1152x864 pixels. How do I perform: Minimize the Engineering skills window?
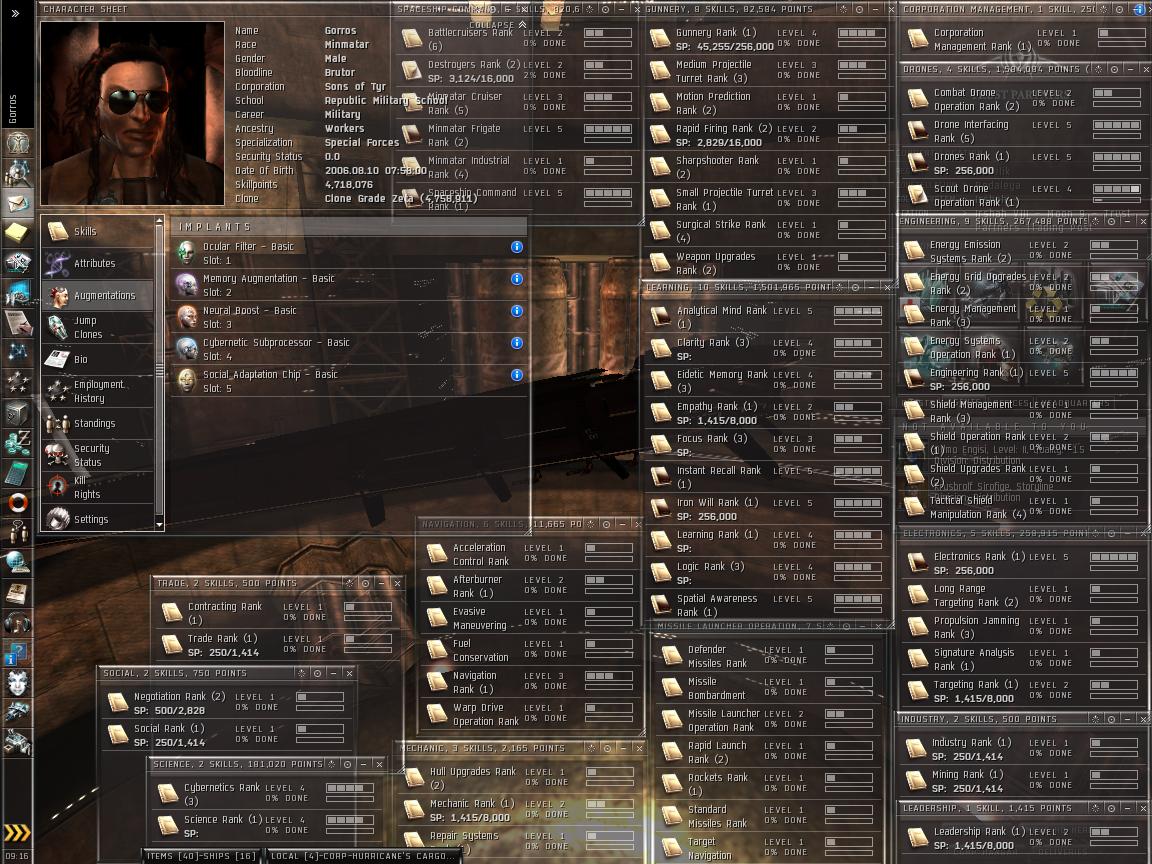click(x=1128, y=221)
